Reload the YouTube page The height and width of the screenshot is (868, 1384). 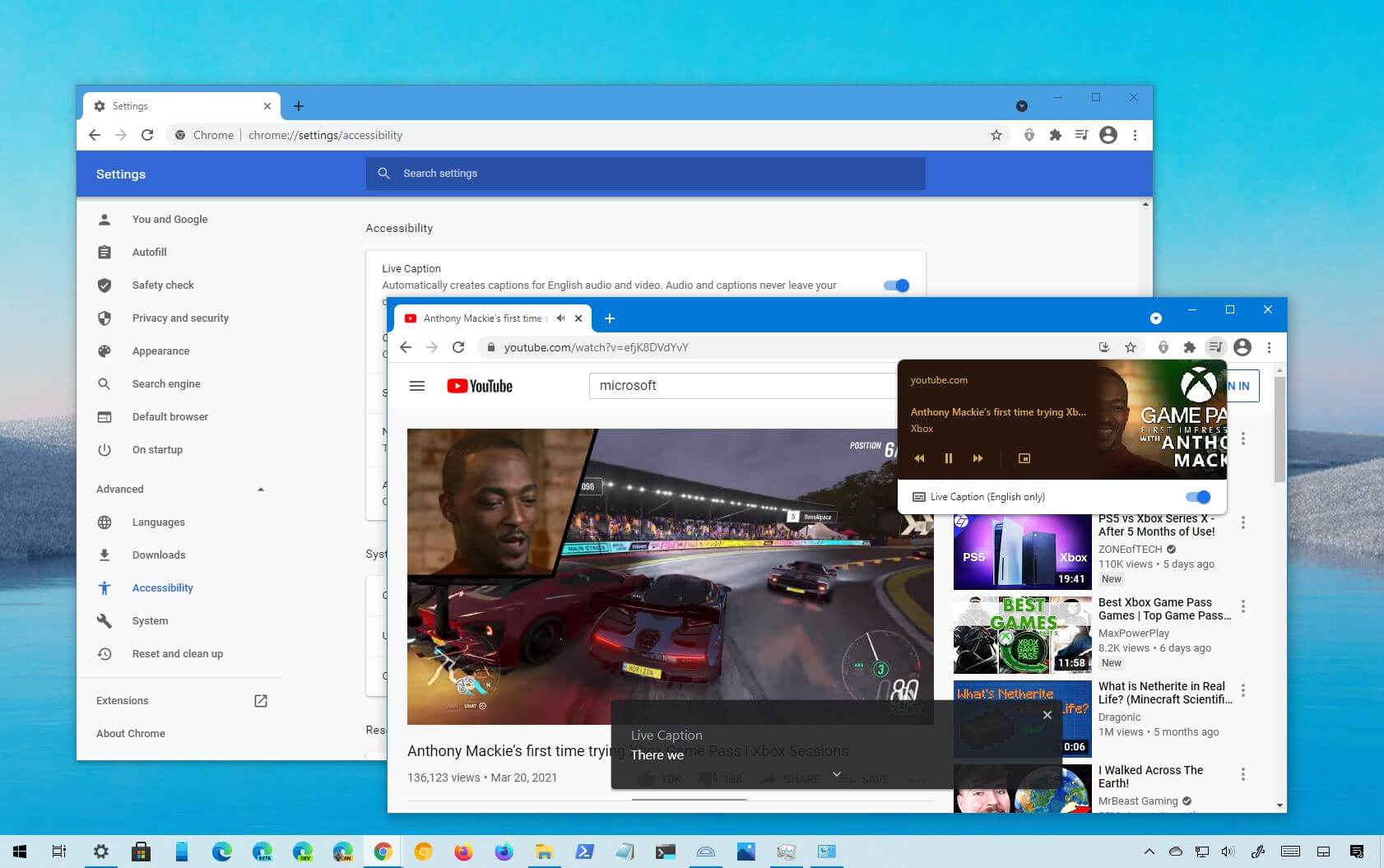(458, 347)
